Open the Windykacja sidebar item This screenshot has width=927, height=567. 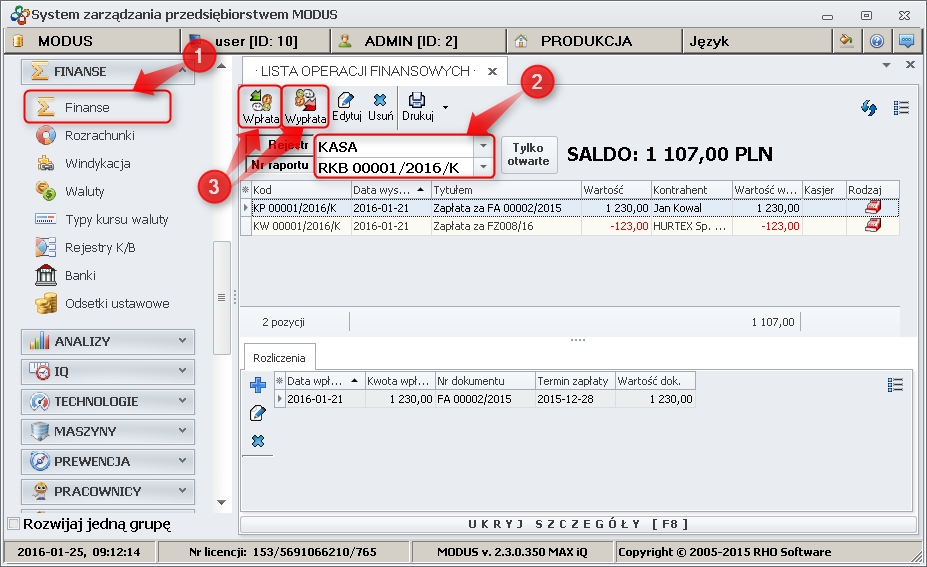tap(97, 163)
